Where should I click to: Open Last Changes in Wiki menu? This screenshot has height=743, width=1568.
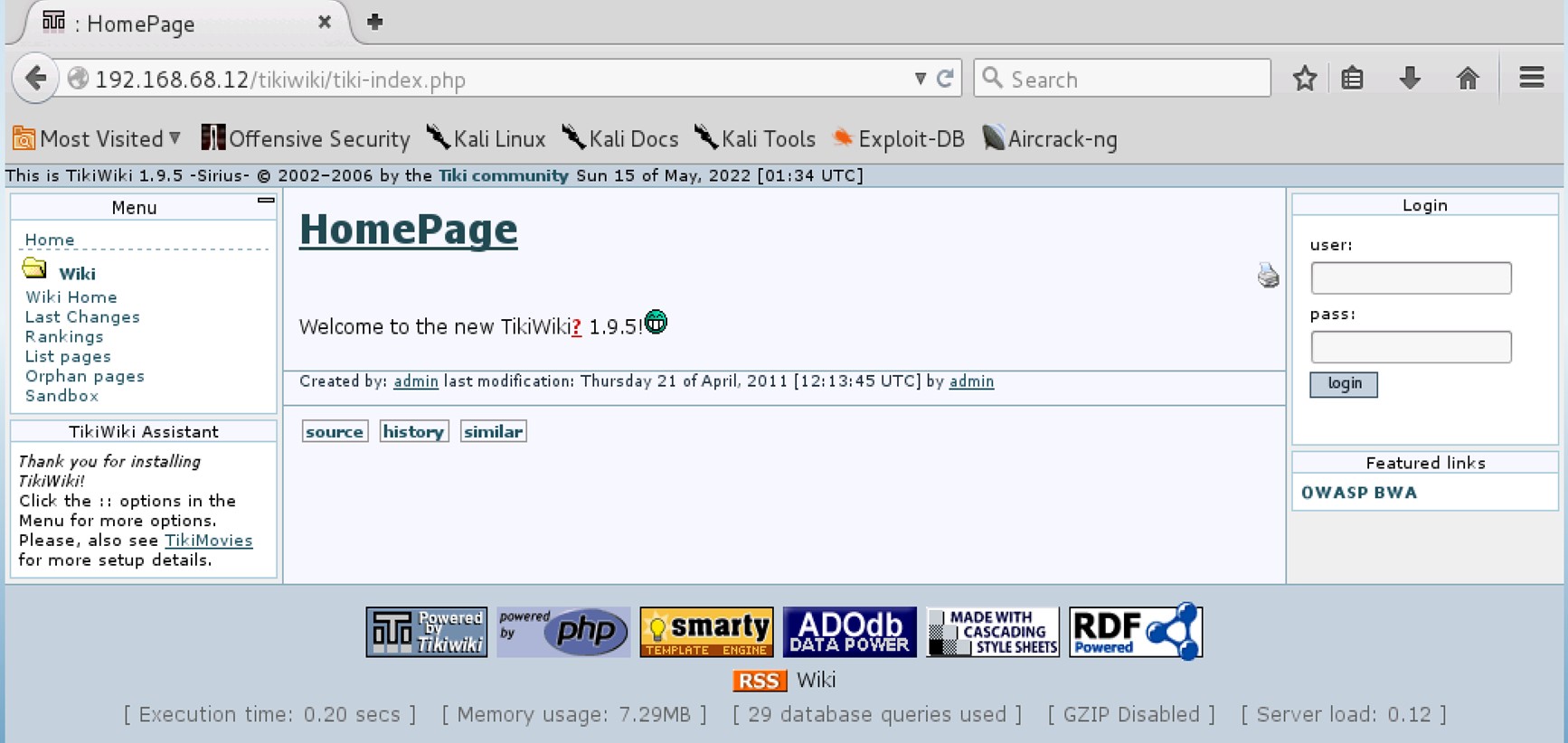82,317
